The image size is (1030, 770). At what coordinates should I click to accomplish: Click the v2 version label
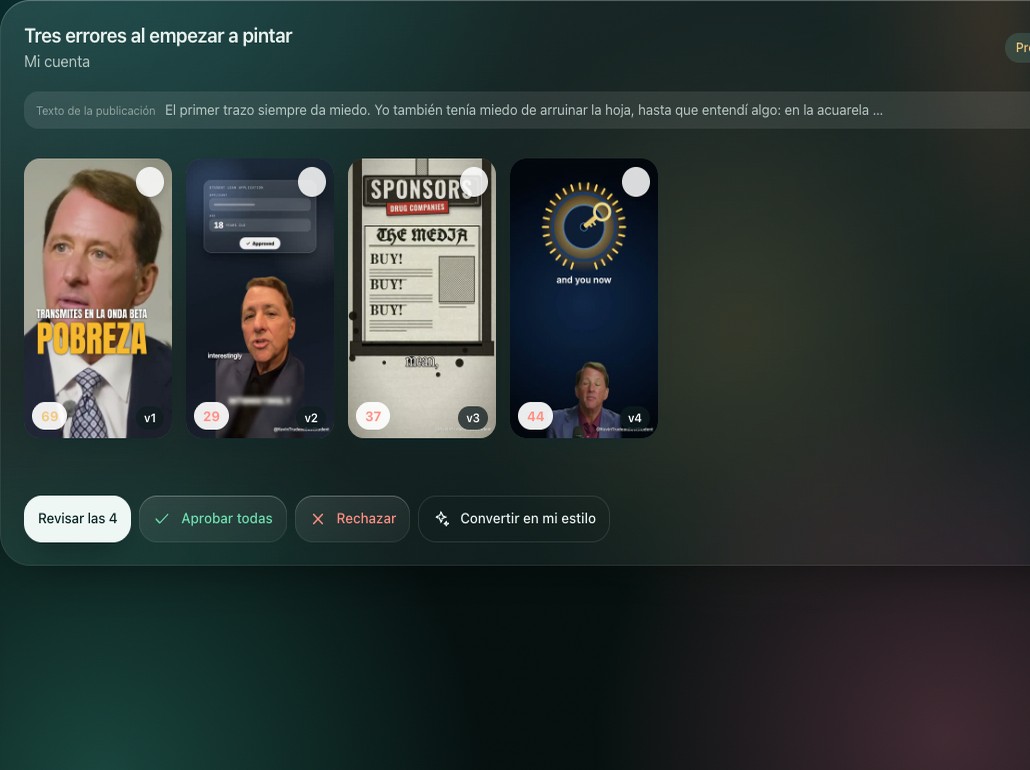click(311, 418)
